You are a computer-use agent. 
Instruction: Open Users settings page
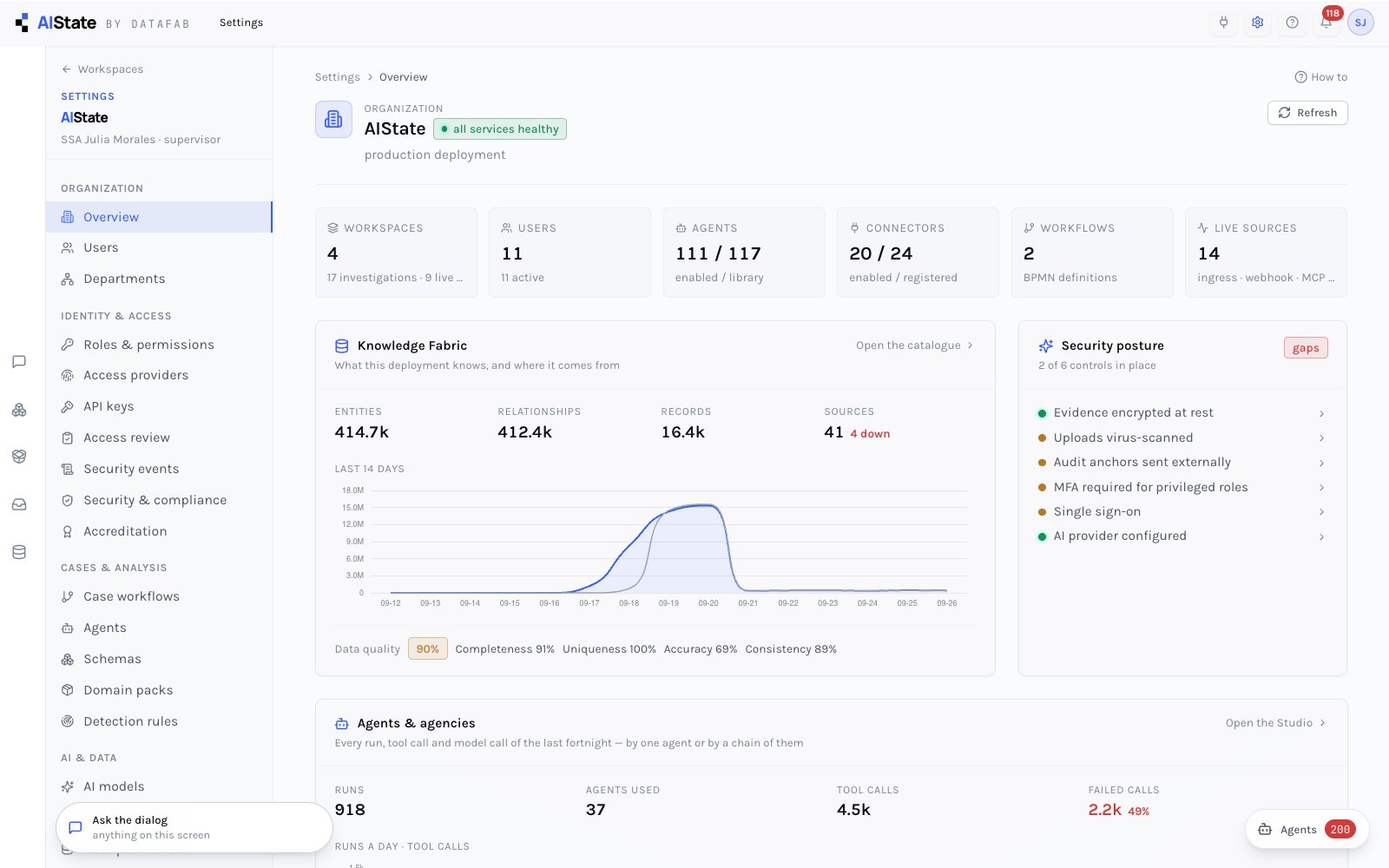click(159, 247)
